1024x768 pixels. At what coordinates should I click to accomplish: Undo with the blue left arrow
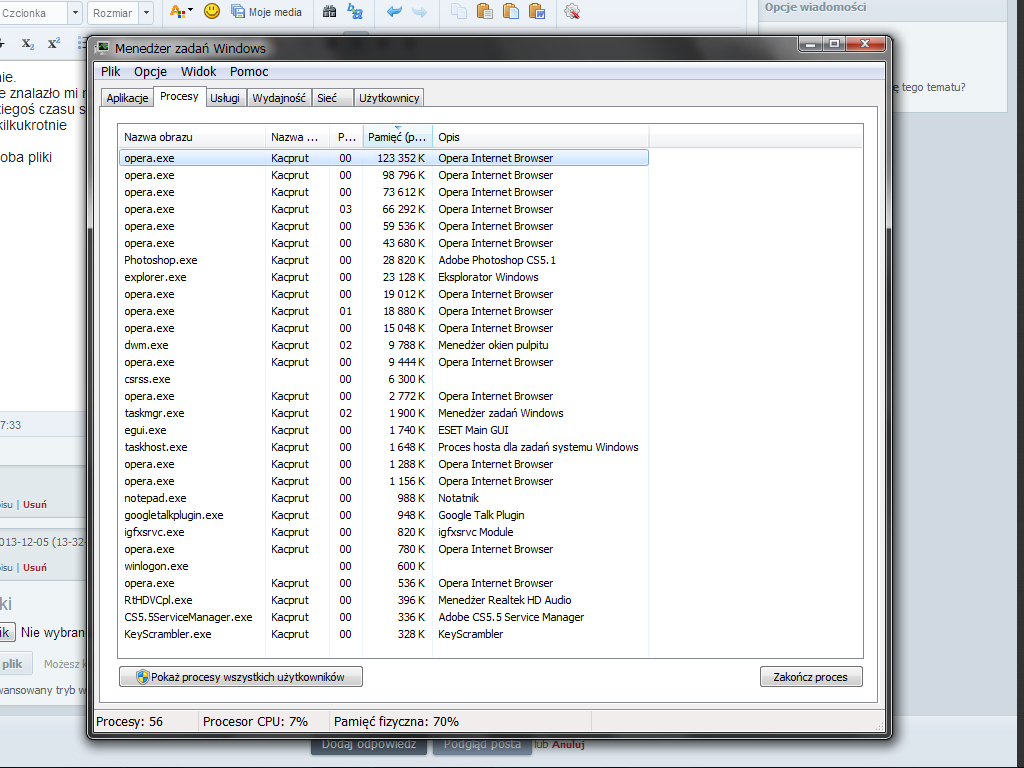coord(394,12)
